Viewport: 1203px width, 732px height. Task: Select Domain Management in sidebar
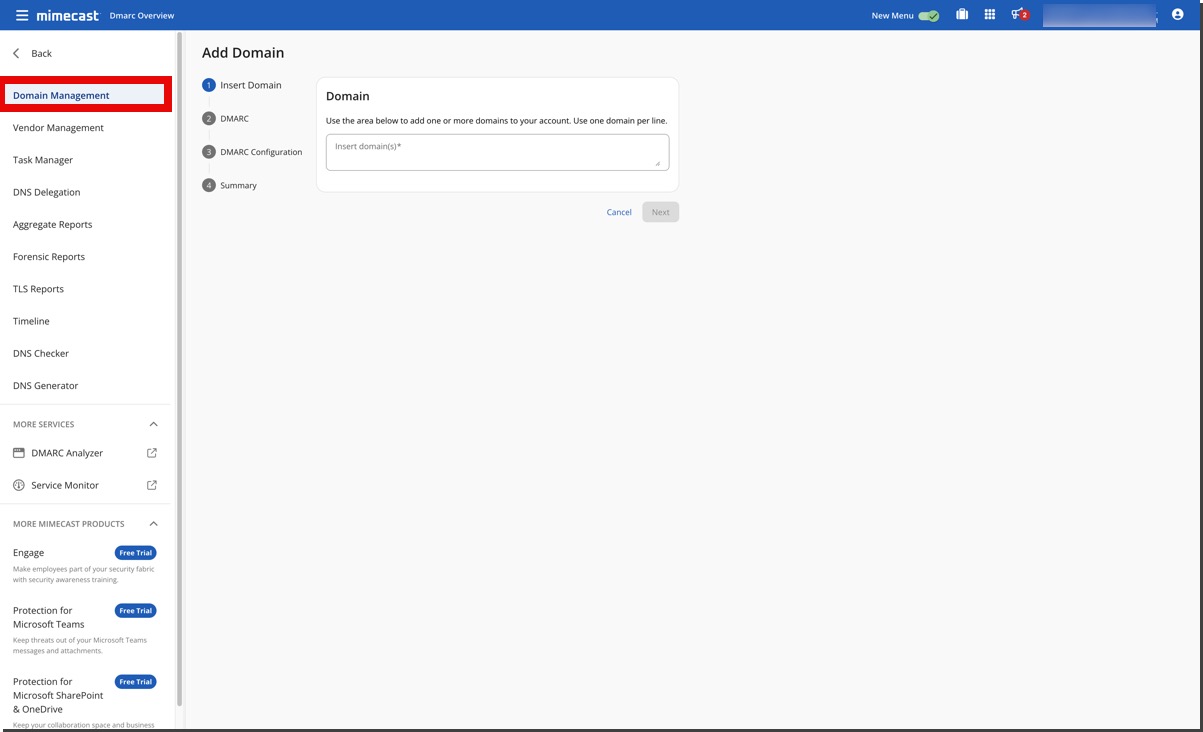(85, 95)
